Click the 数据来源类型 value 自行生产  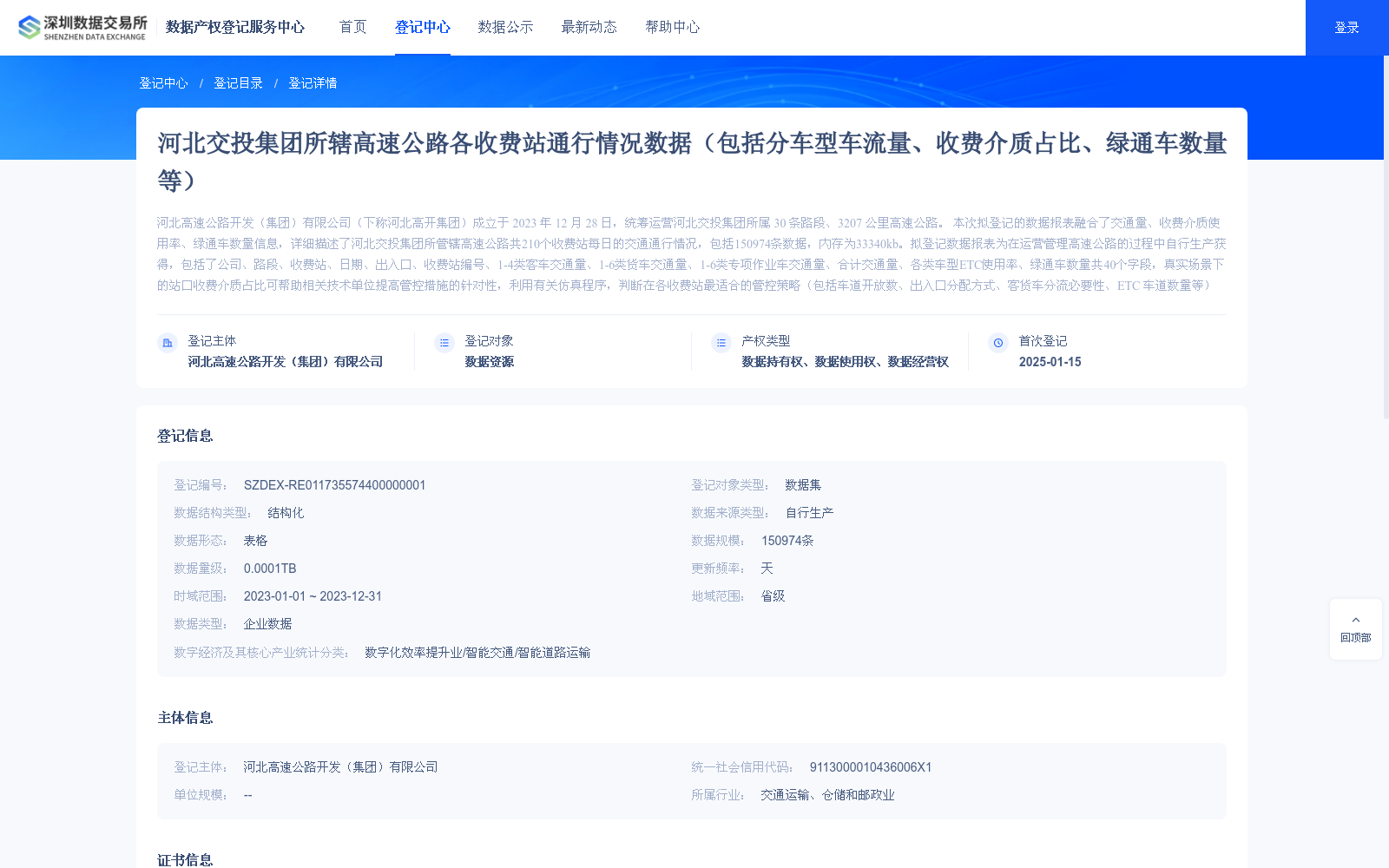coord(809,513)
